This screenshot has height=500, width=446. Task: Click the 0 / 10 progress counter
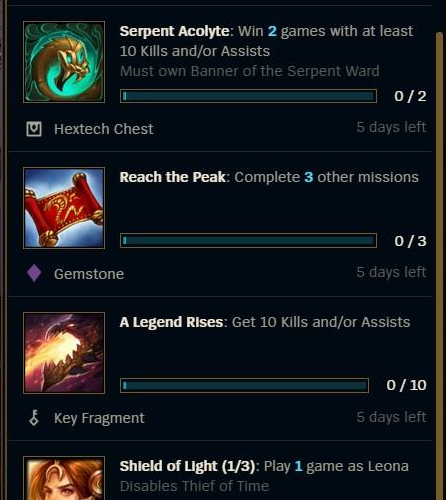(x=406, y=385)
